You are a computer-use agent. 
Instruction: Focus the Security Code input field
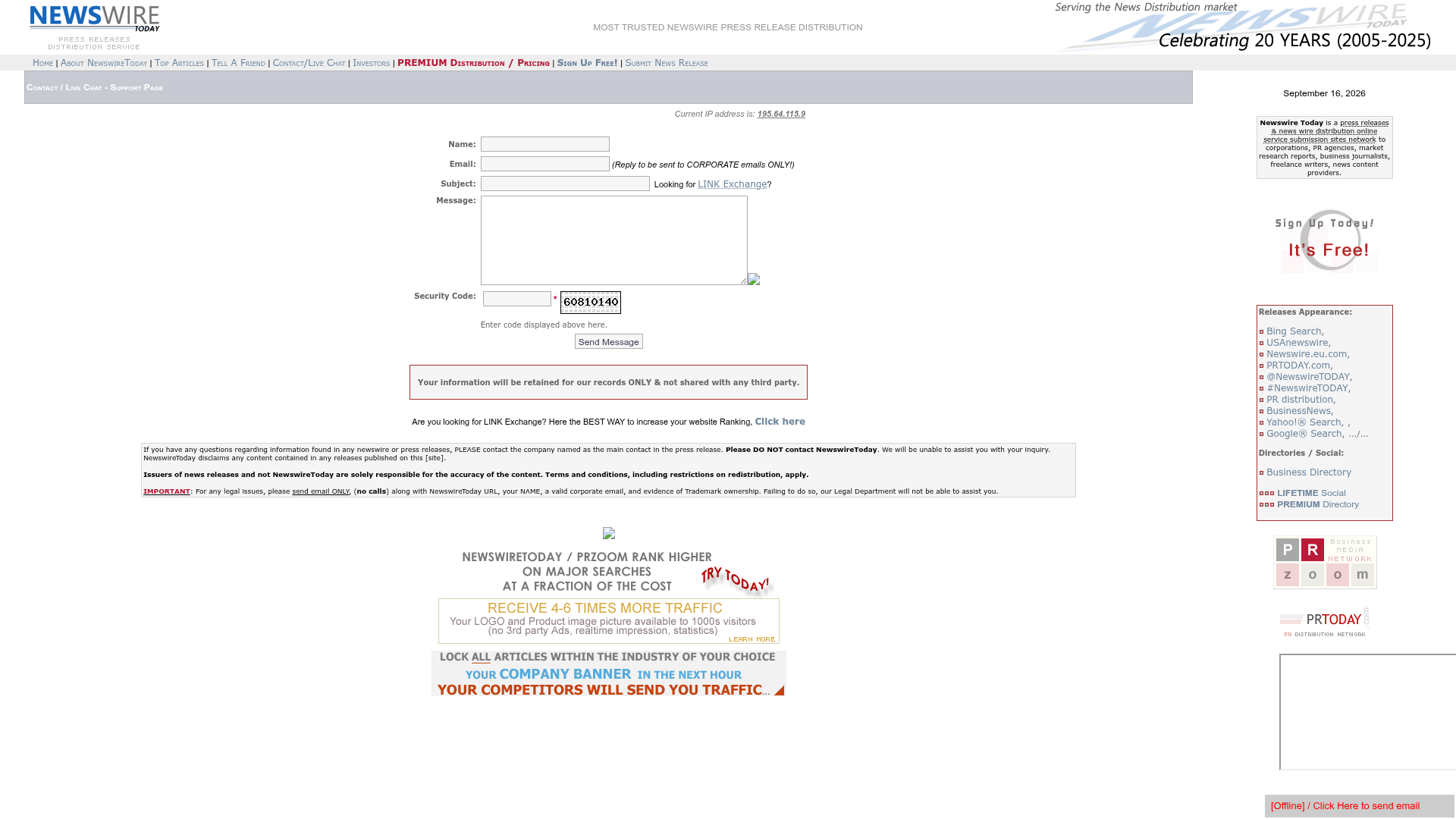point(517,299)
